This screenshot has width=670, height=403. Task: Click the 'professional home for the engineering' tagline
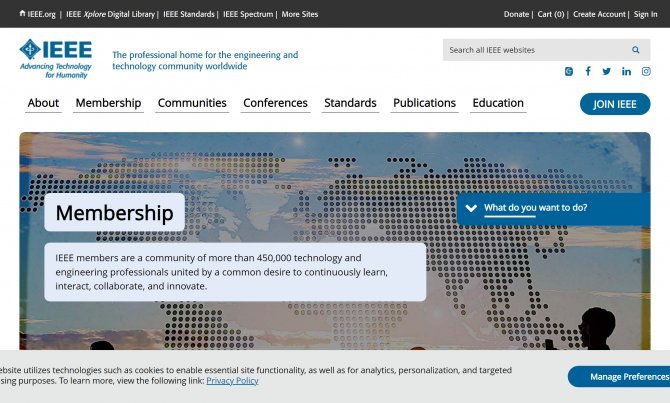click(205, 60)
